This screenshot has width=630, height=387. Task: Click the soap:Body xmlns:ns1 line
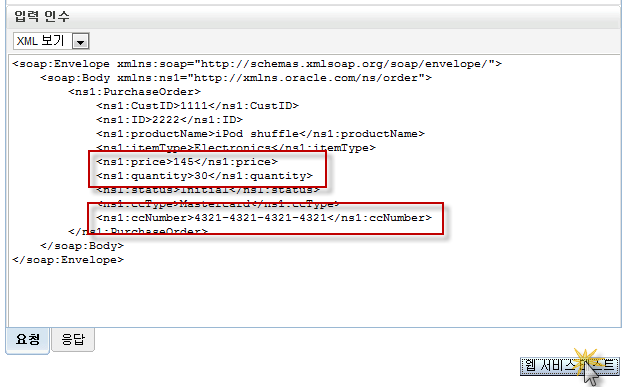236,78
